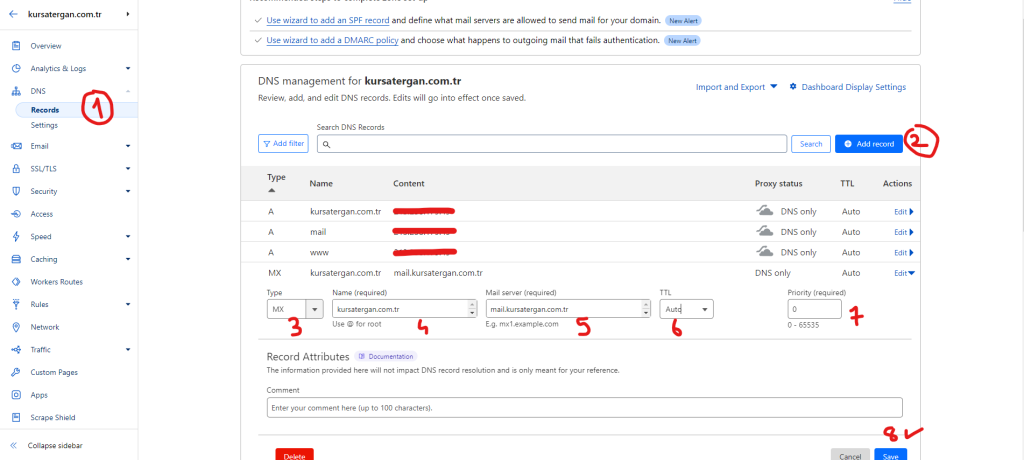Click the Priority (required) field
1024x460 pixels.
point(814,309)
